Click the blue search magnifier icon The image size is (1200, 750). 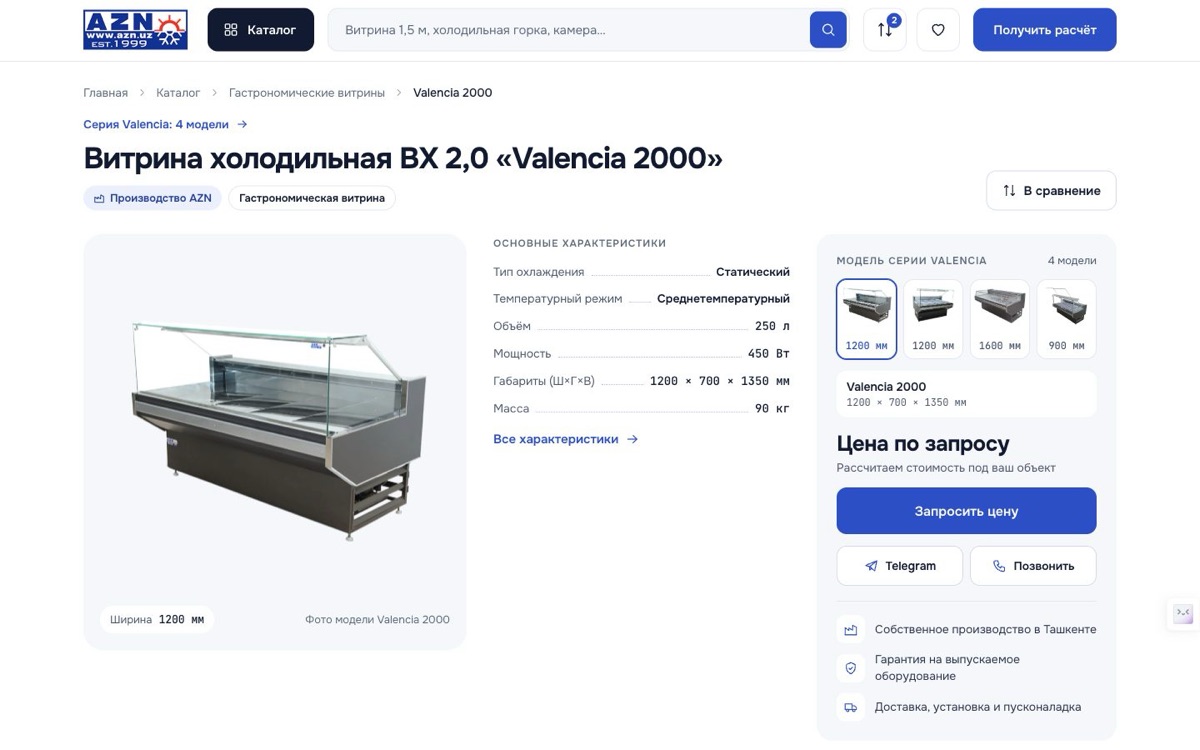click(828, 30)
